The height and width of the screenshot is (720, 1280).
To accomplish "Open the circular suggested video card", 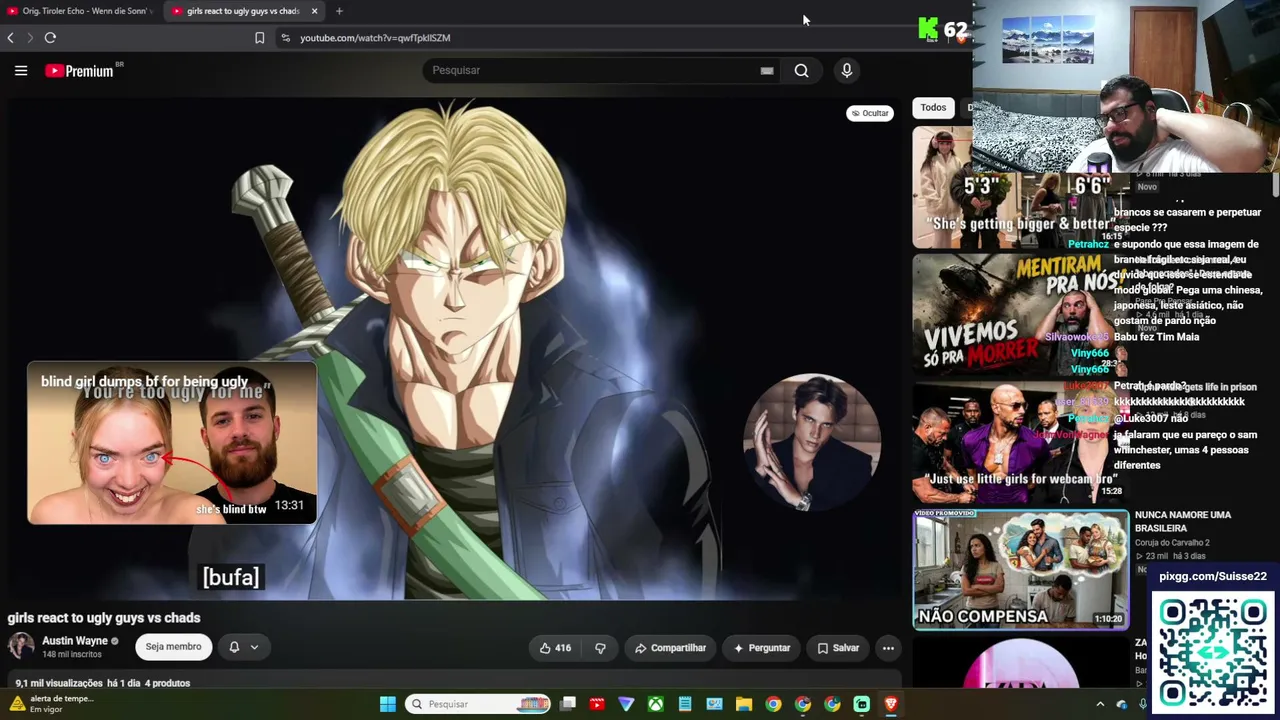I will 811,442.
